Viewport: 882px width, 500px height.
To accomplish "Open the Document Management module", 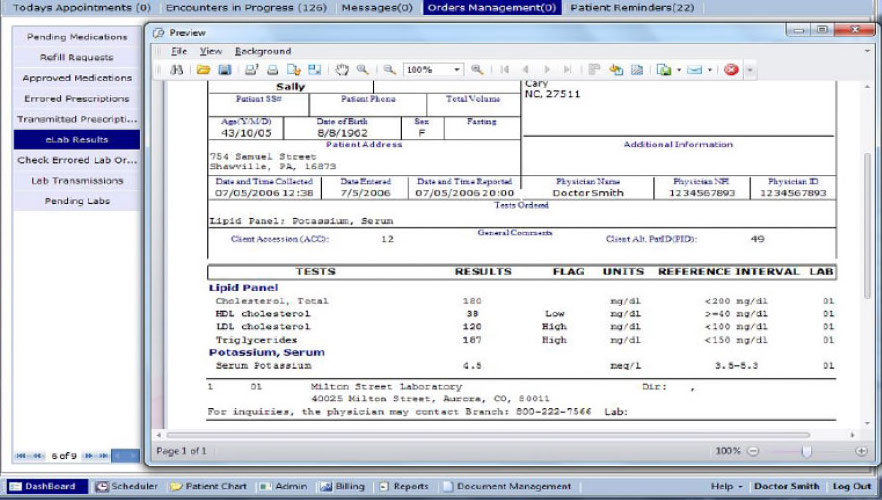I will click(507, 487).
